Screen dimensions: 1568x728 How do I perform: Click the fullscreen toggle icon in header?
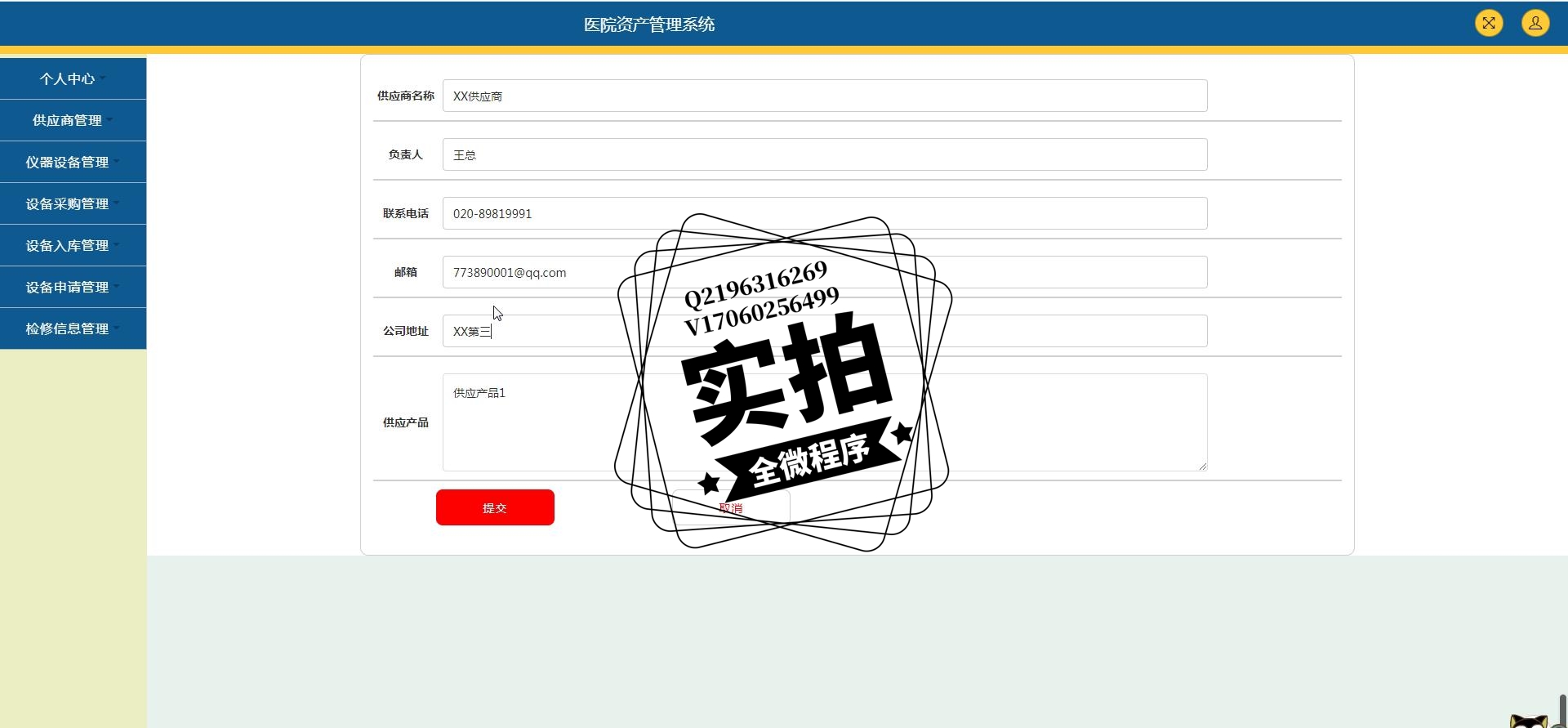pos(1489,23)
